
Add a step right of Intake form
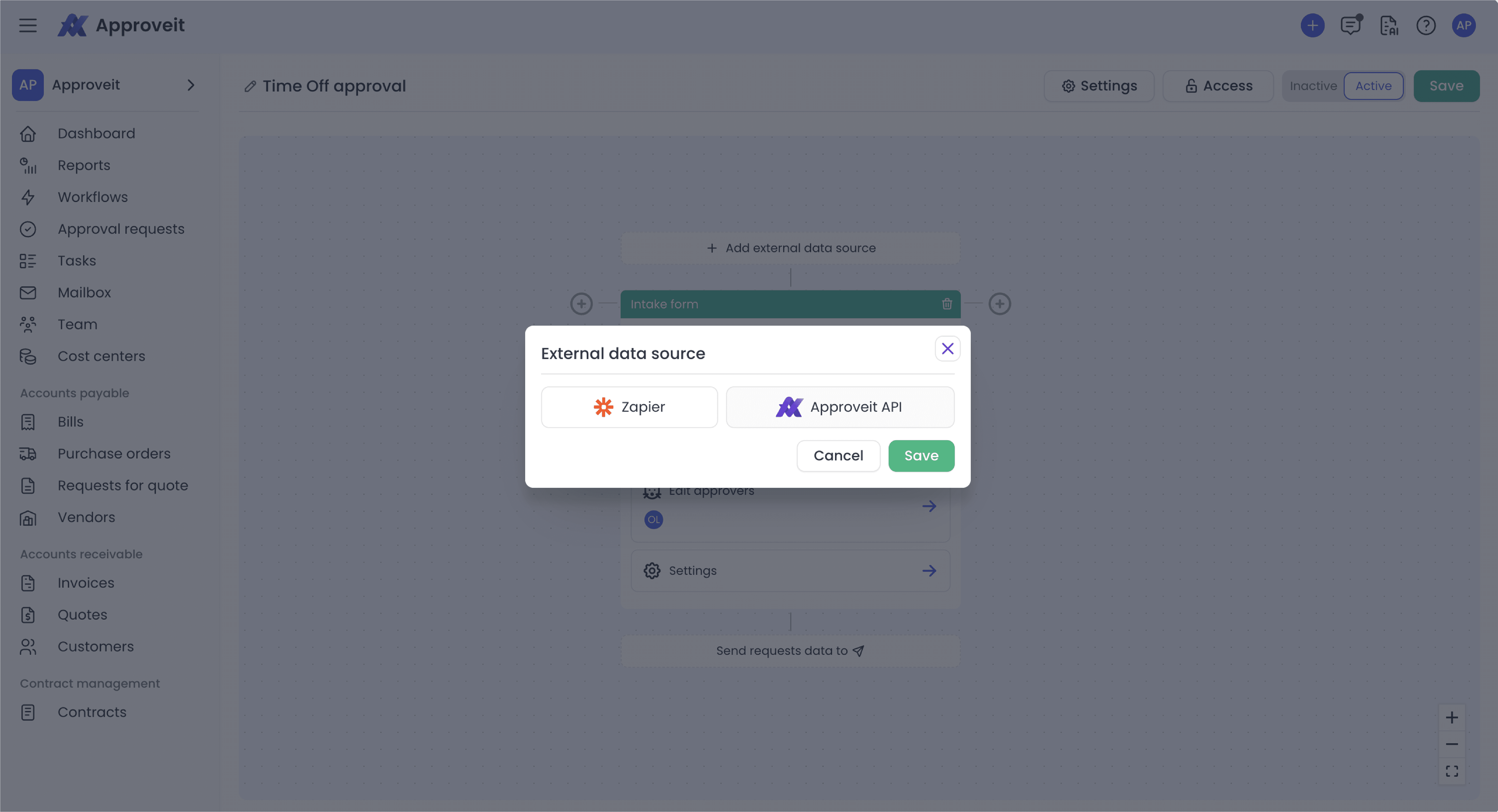pos(1000,304)
